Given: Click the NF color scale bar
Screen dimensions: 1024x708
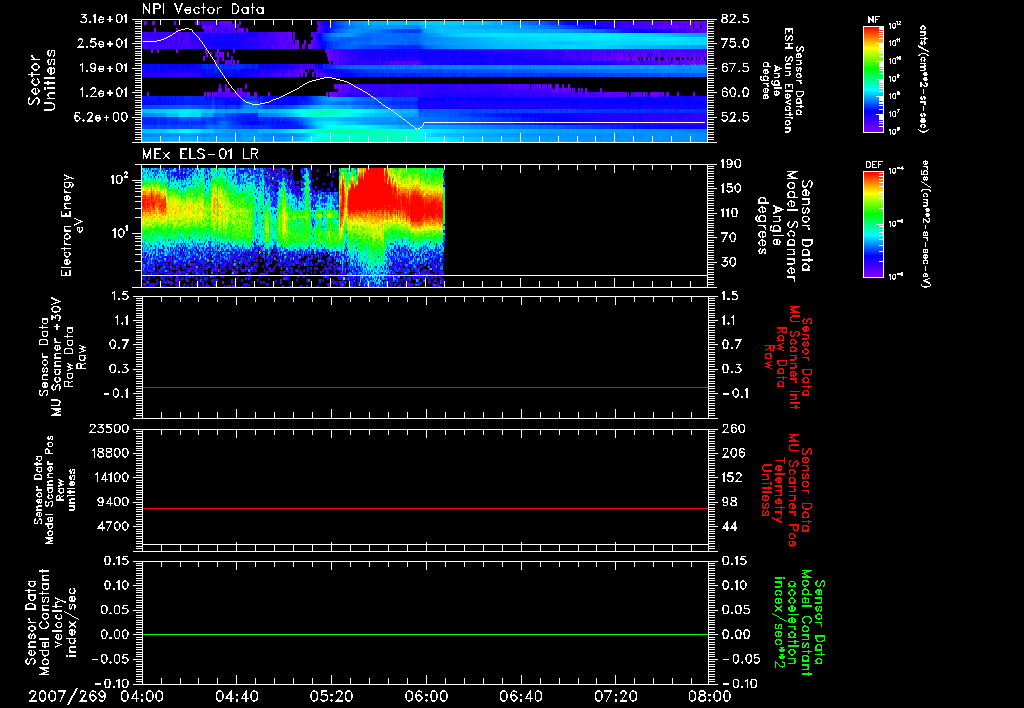Looking at the screenshot, I should pyautogui.click(x=873, y=78).
